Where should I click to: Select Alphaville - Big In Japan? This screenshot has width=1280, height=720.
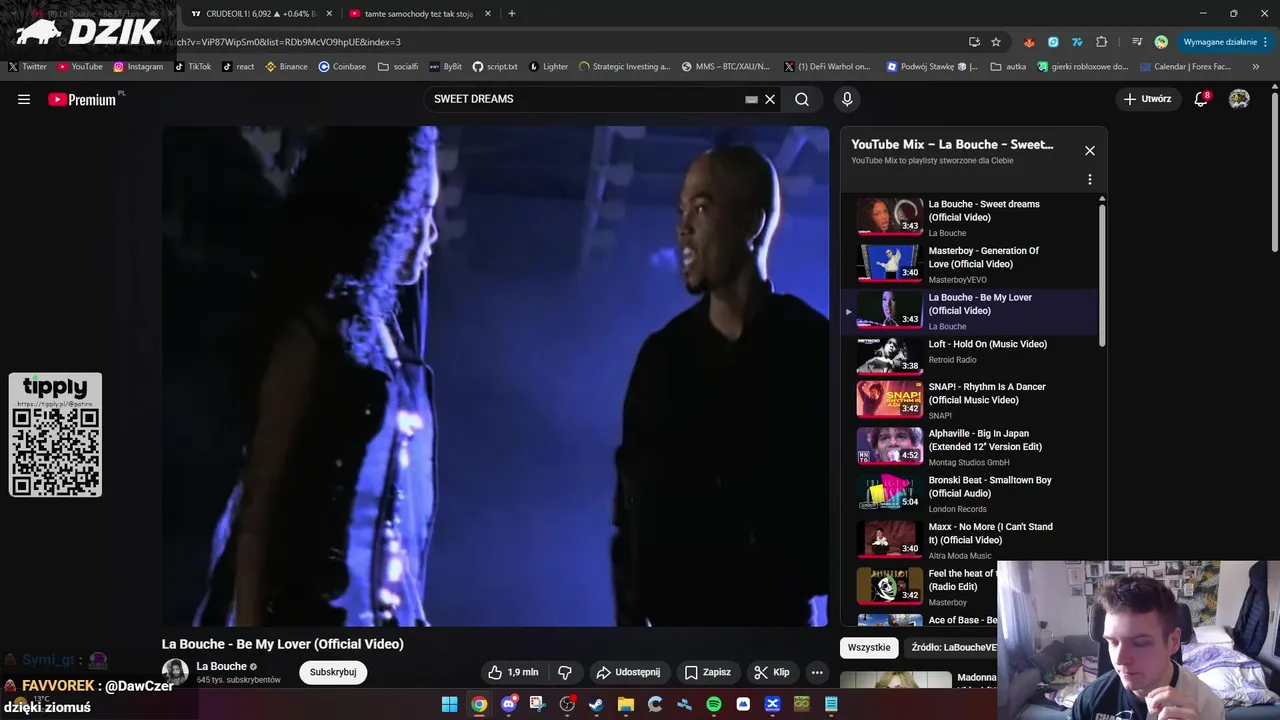click(x=970, y=447)
